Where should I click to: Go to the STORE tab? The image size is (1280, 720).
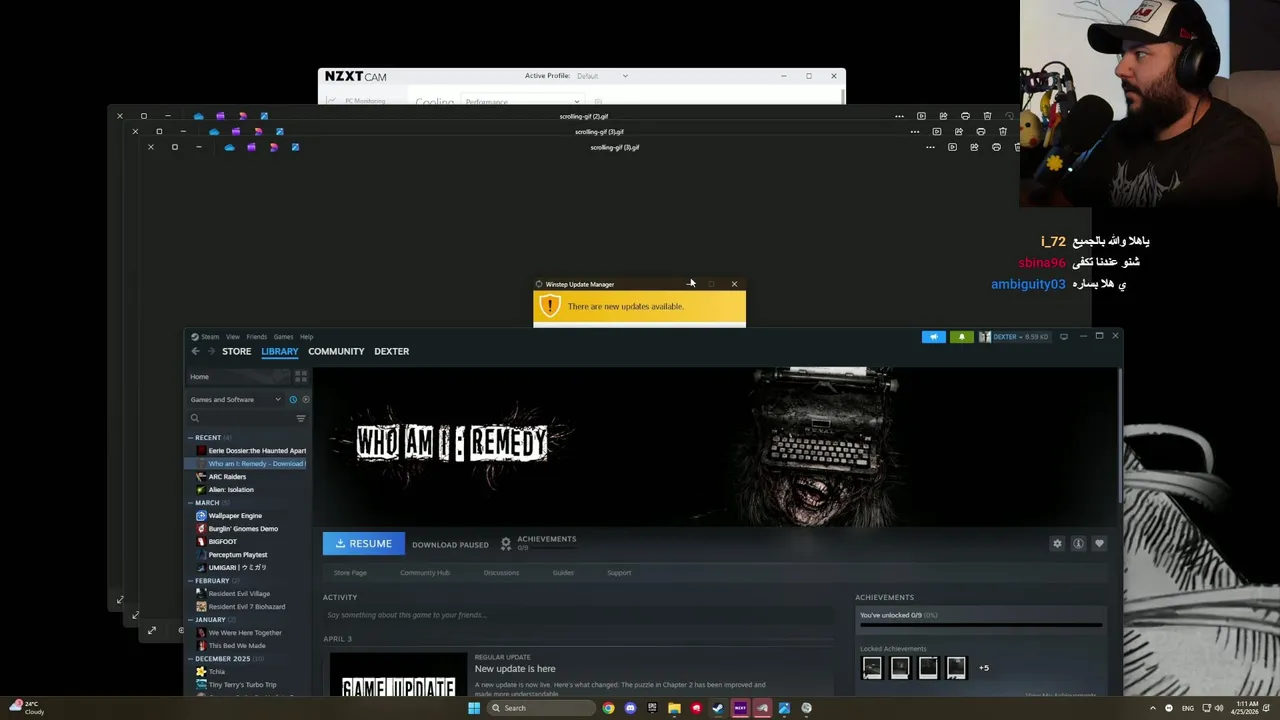pos(237,351)
